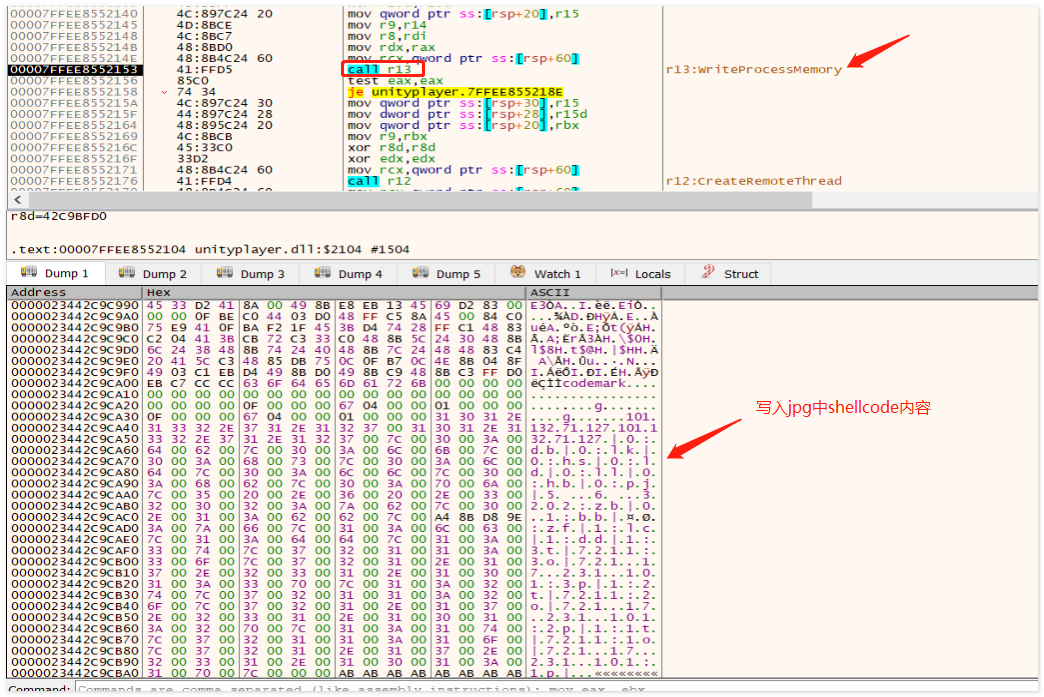Select dump address 0000023442C9CA40

tap(75, 428)
